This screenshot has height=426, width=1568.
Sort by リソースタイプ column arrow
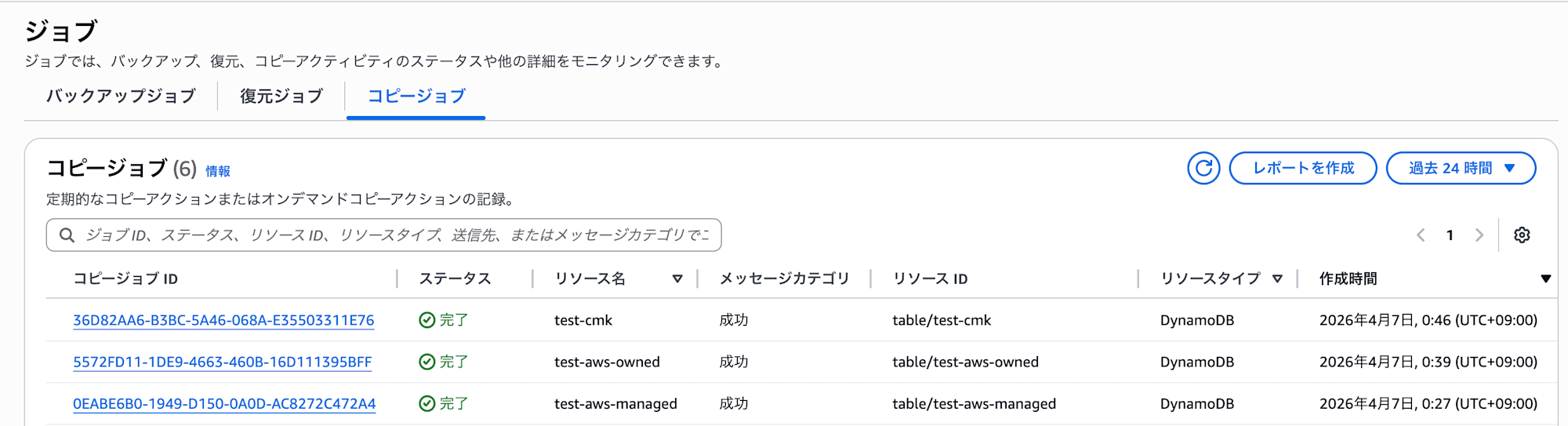pos(1277,279)
